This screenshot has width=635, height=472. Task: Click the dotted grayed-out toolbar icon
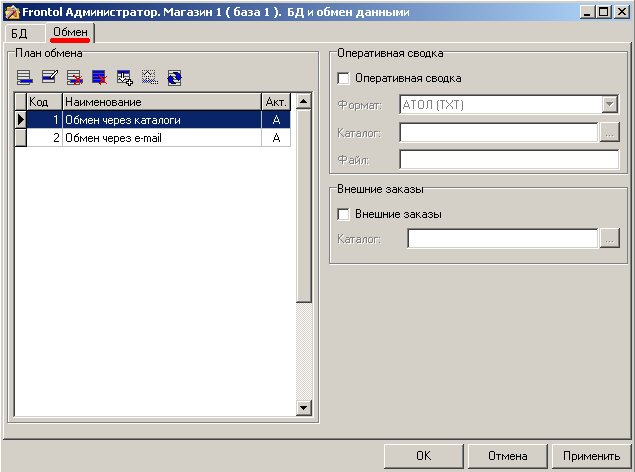tap(149, 77)
